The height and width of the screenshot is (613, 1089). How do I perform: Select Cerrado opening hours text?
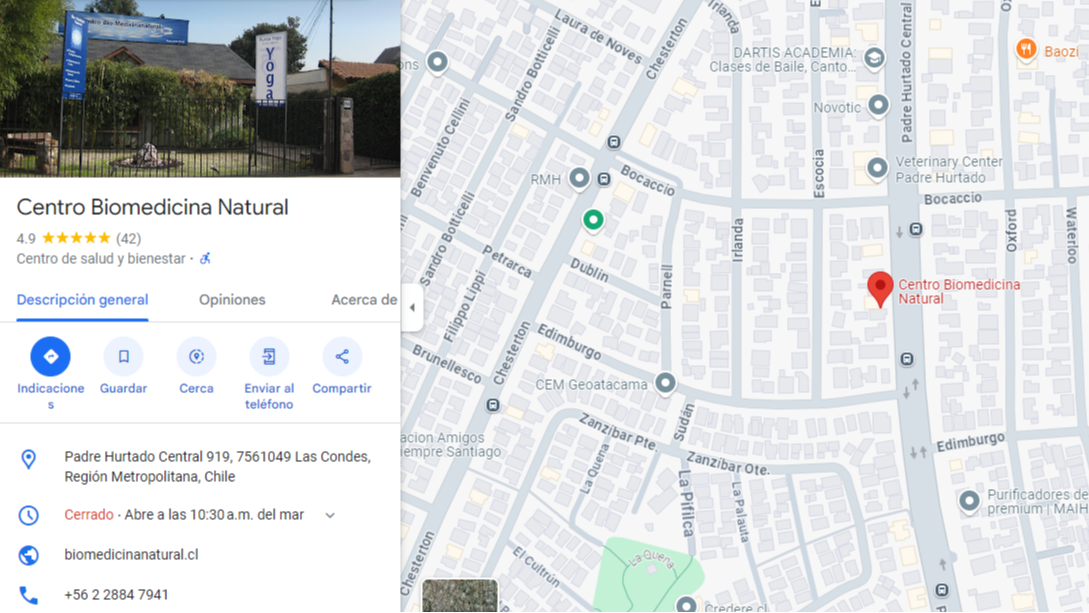click(x=89, y=514)
